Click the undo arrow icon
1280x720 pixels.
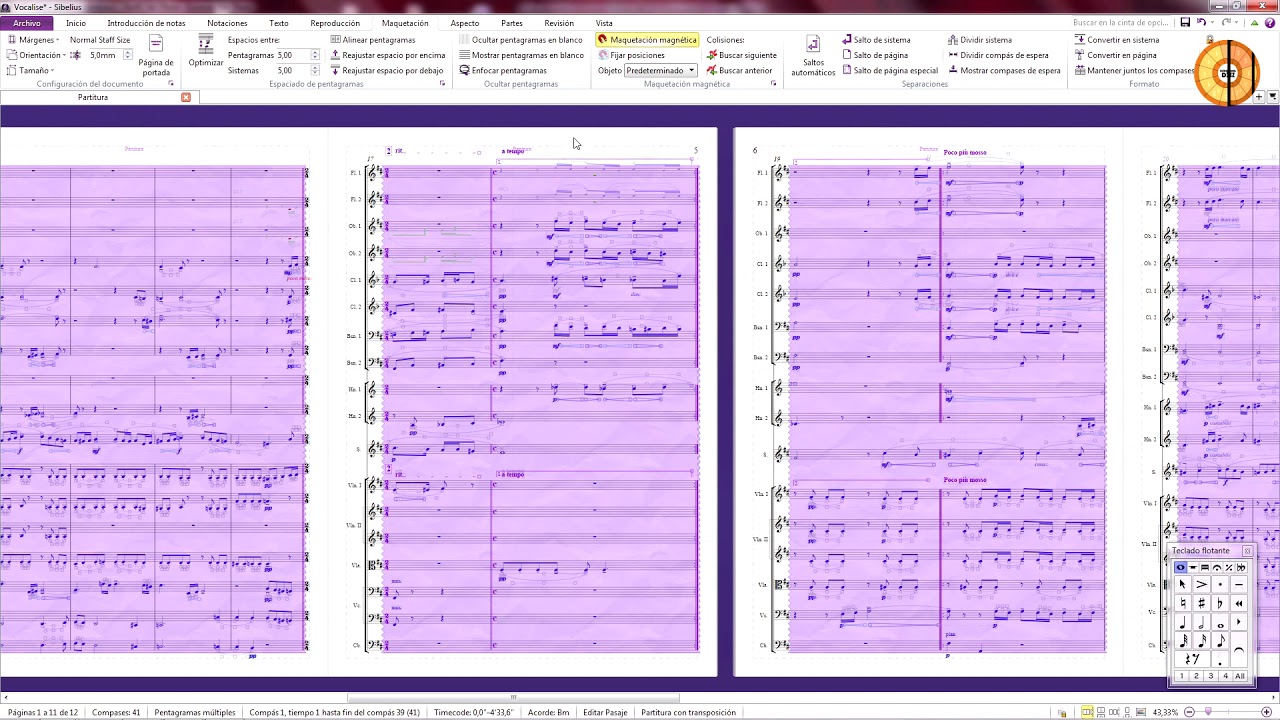(x=1201, y=22)
